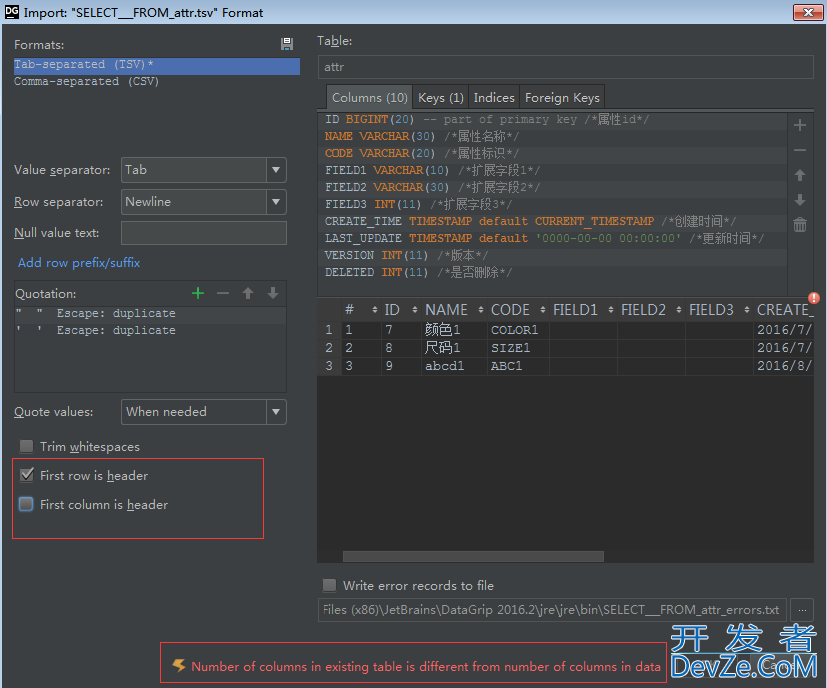This screenshot has height=688, width=827.
Task: Select FIELD3 INT(11) column definition
Action: [553, 204]
